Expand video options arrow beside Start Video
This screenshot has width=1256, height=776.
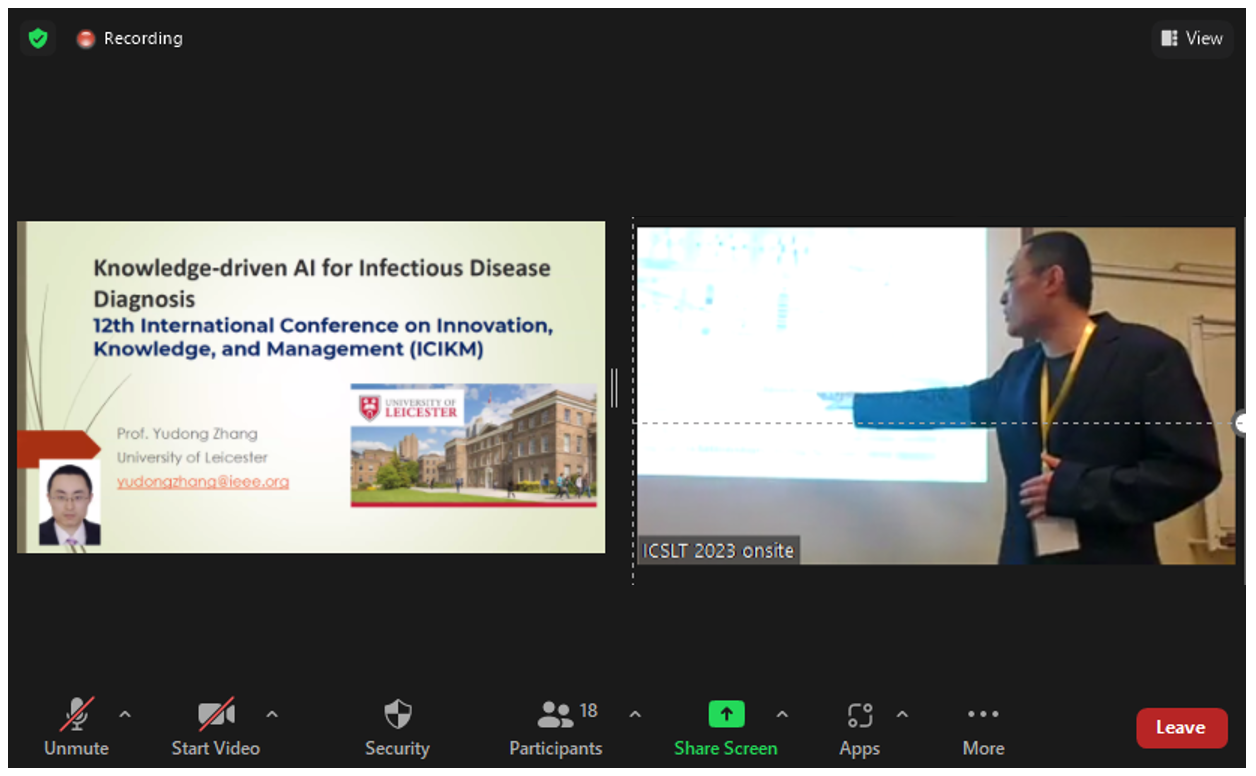(272, 714)
